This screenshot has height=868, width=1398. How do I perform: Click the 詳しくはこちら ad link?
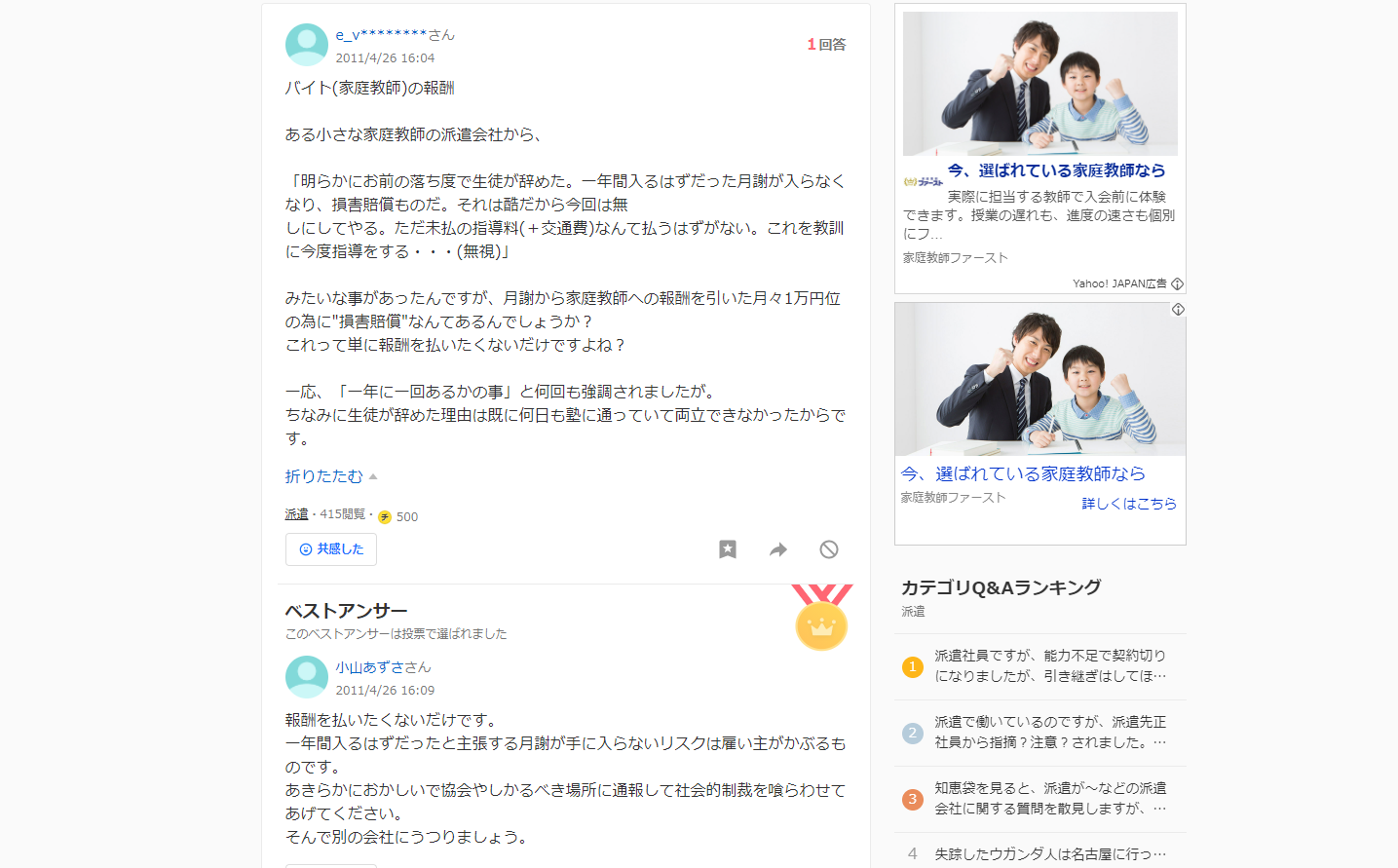click(1129, 504)
